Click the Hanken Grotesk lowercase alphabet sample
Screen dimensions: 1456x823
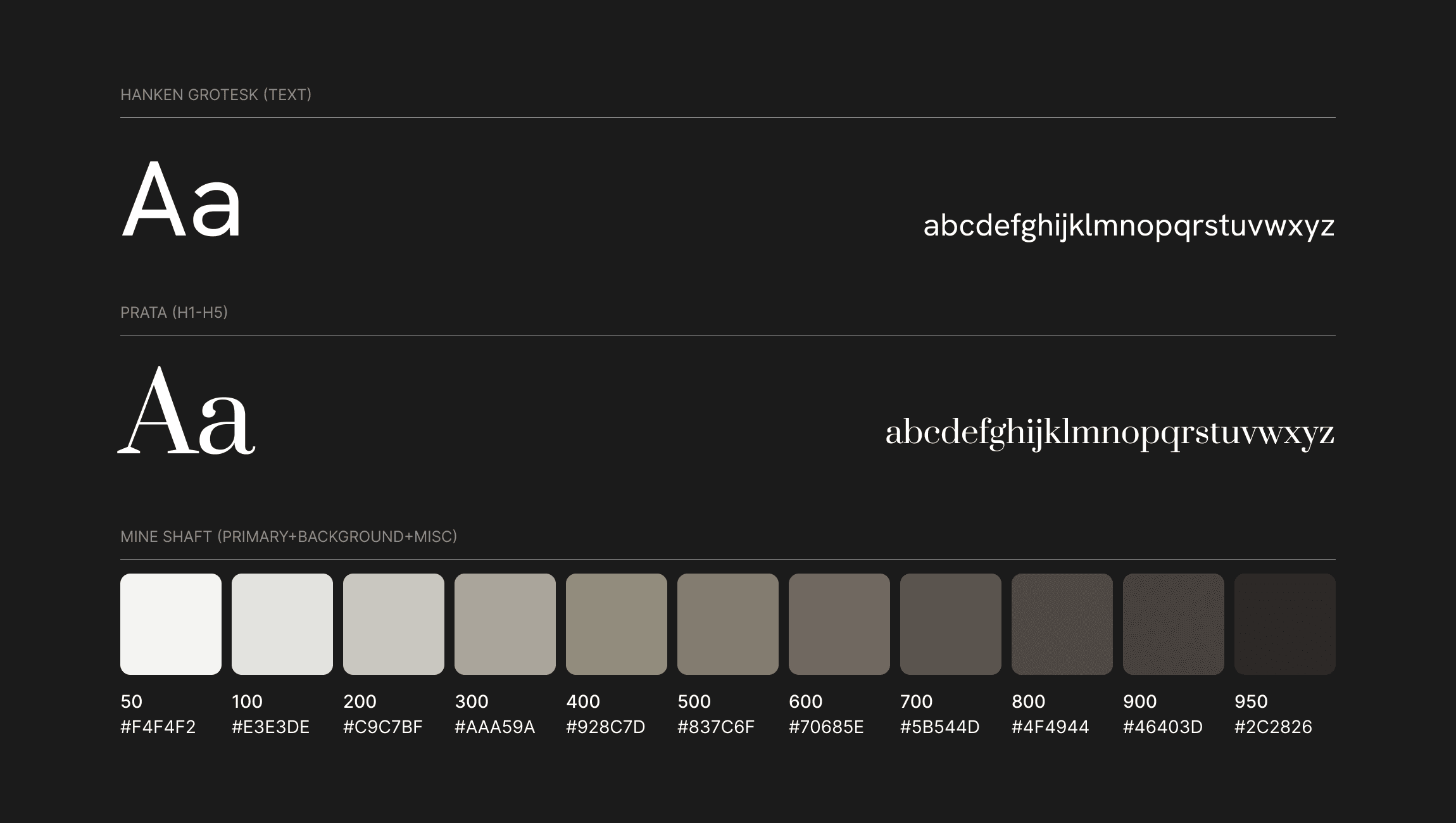1129,226
